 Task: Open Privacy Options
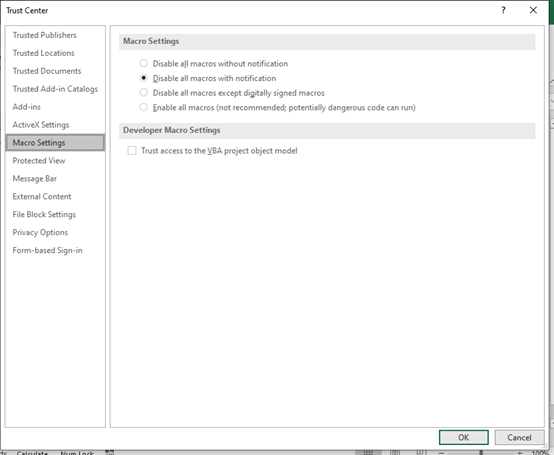click(x=40, y=232)
